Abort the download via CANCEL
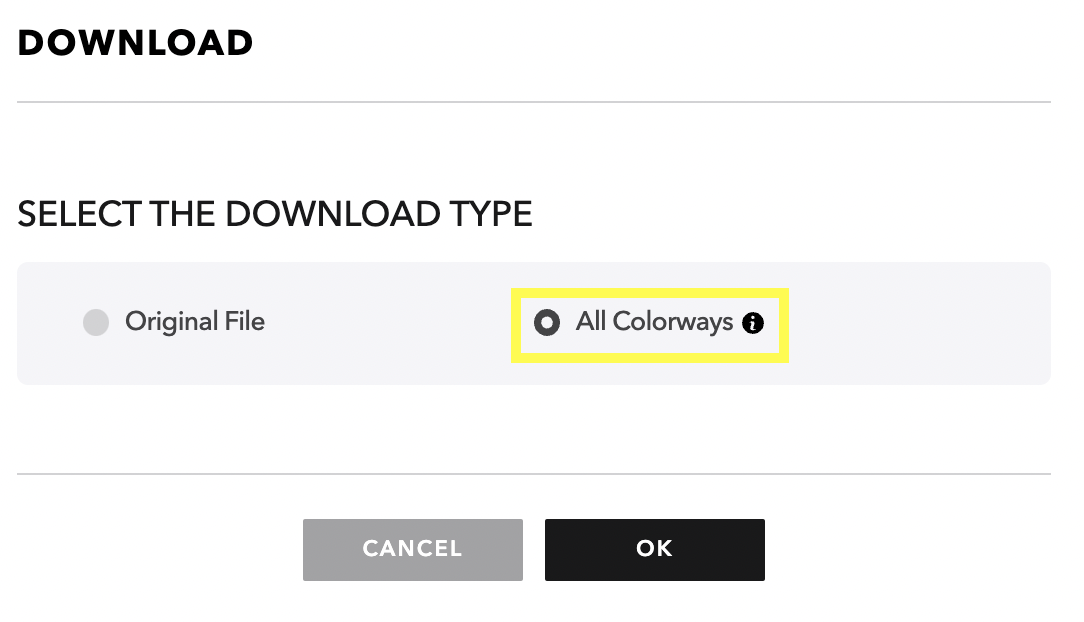1084x622 pixels. click(413, 549)
